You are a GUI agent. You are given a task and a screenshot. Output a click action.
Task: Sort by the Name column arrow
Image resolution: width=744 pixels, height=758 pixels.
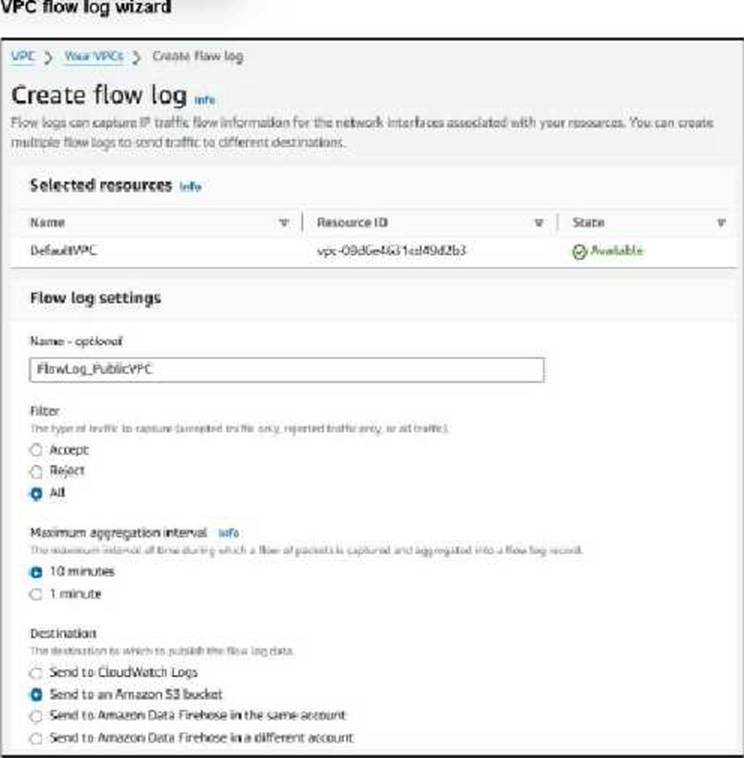(284, 222)
